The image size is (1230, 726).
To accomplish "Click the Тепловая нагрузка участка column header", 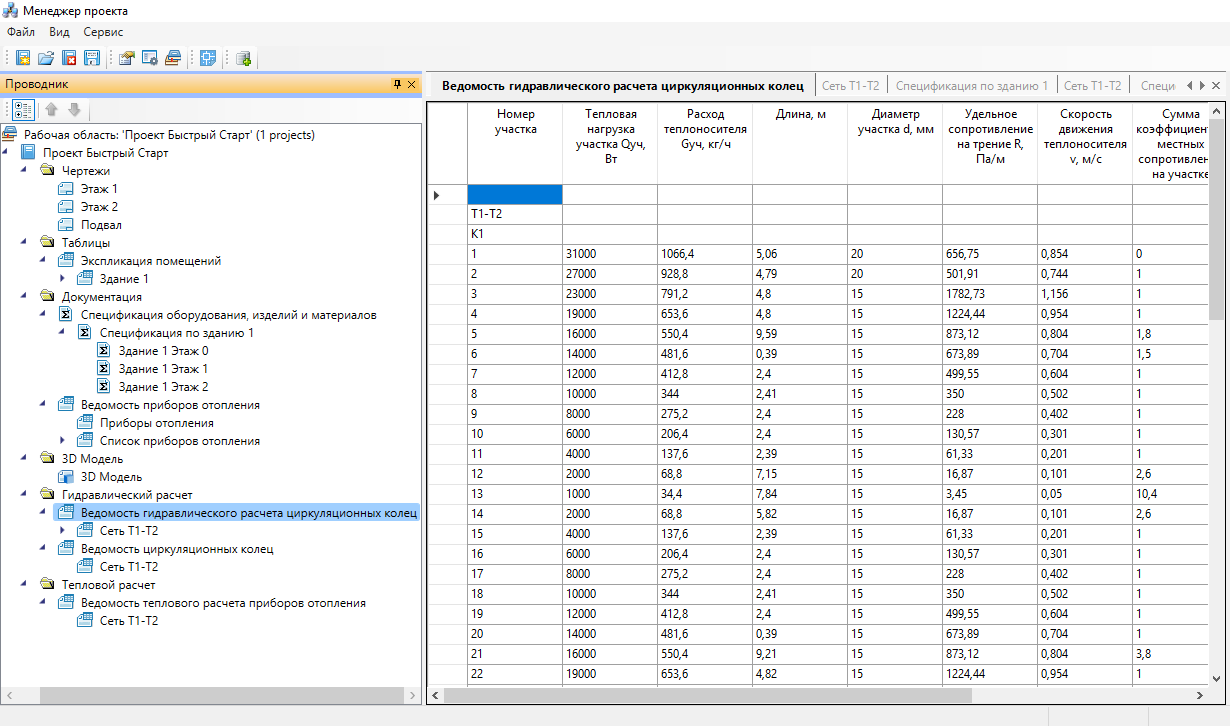I will click(610, 143).
